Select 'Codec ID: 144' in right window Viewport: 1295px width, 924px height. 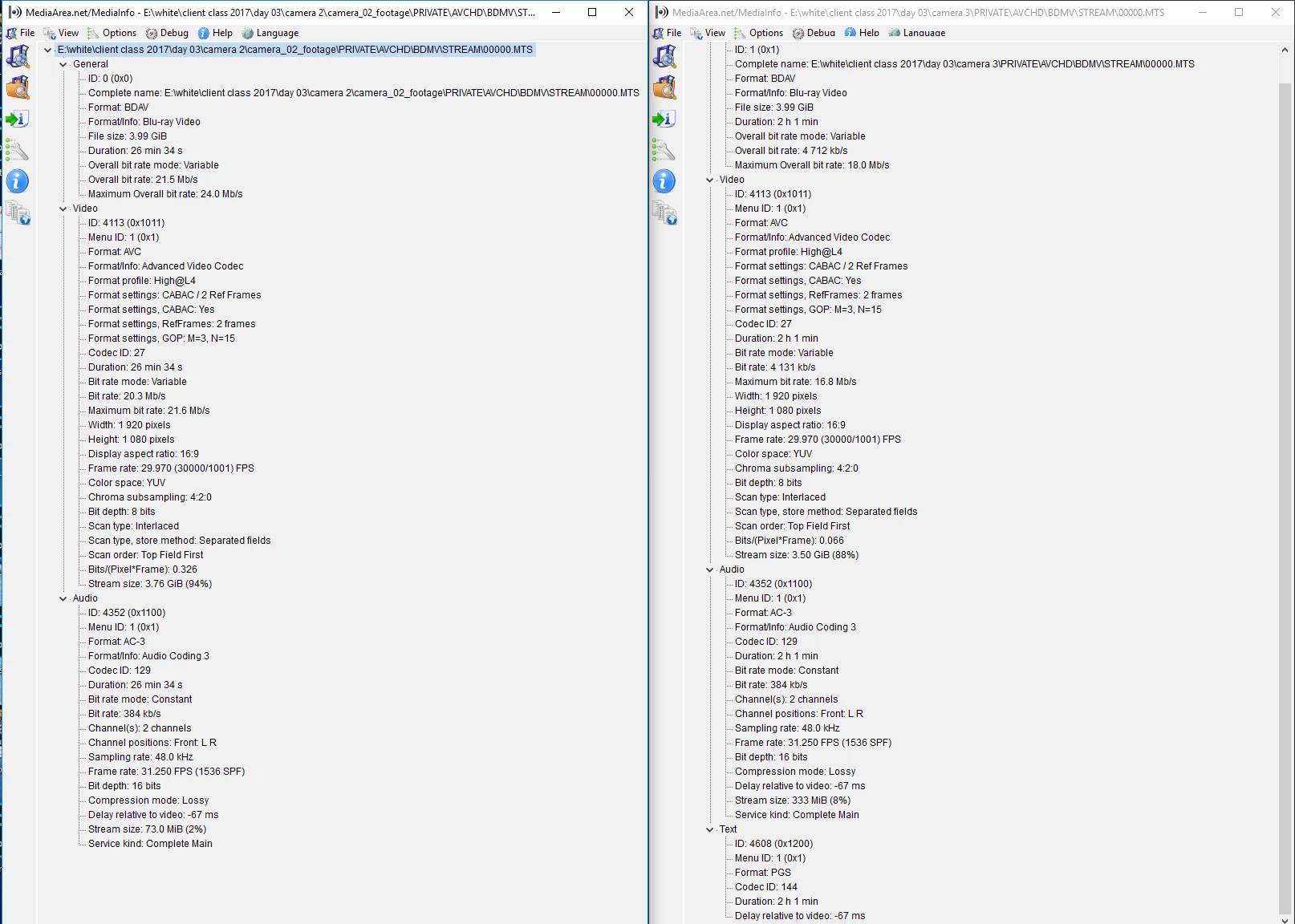[766, 887]
